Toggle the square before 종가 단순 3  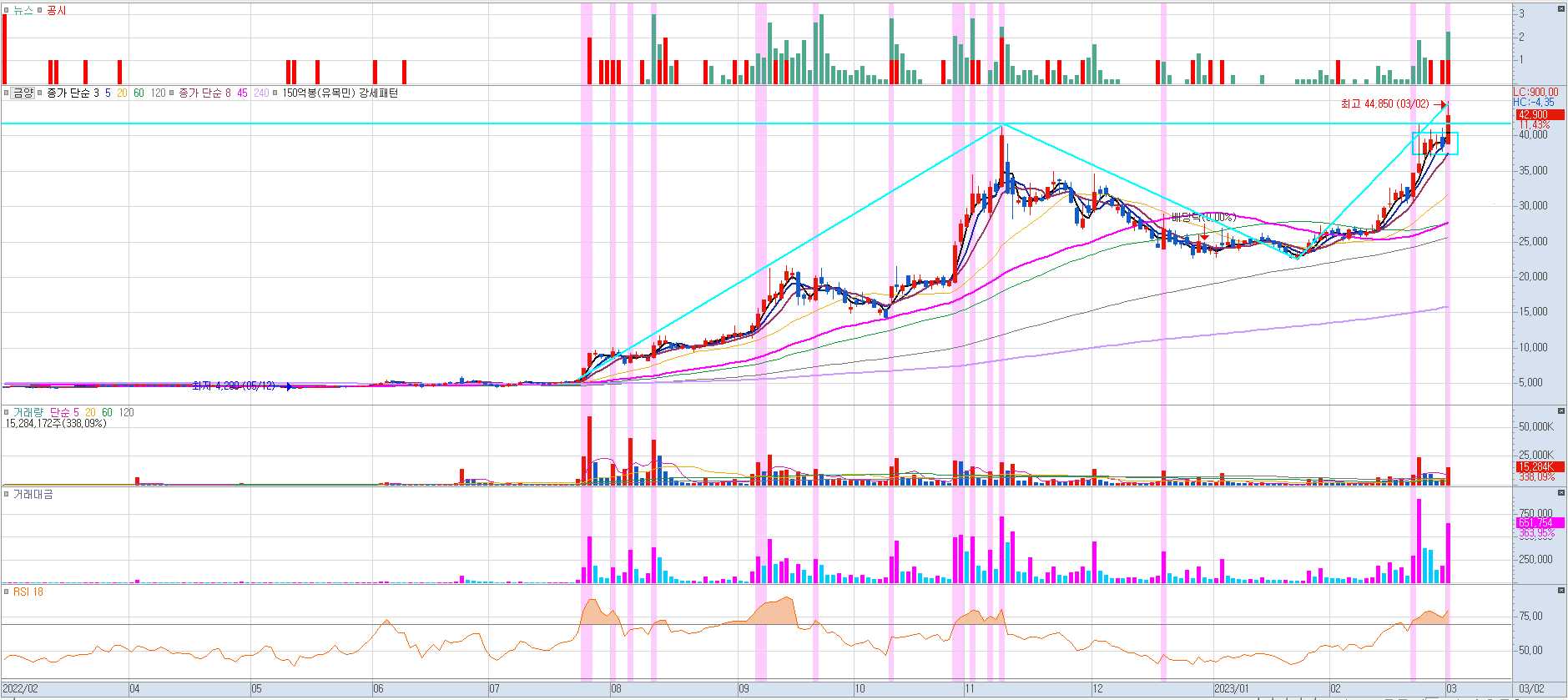point(39,93)
